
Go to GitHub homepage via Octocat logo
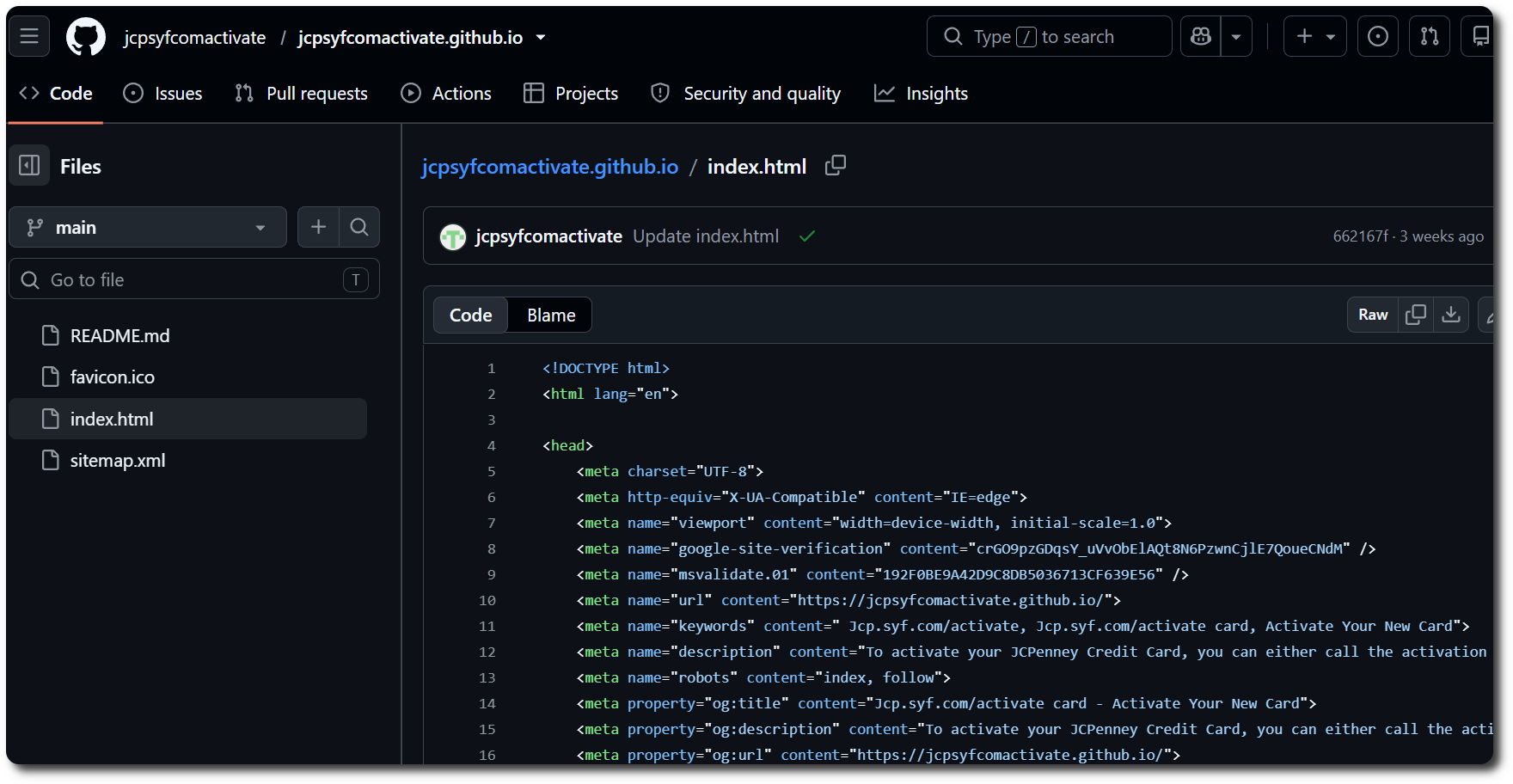point(86,37)
